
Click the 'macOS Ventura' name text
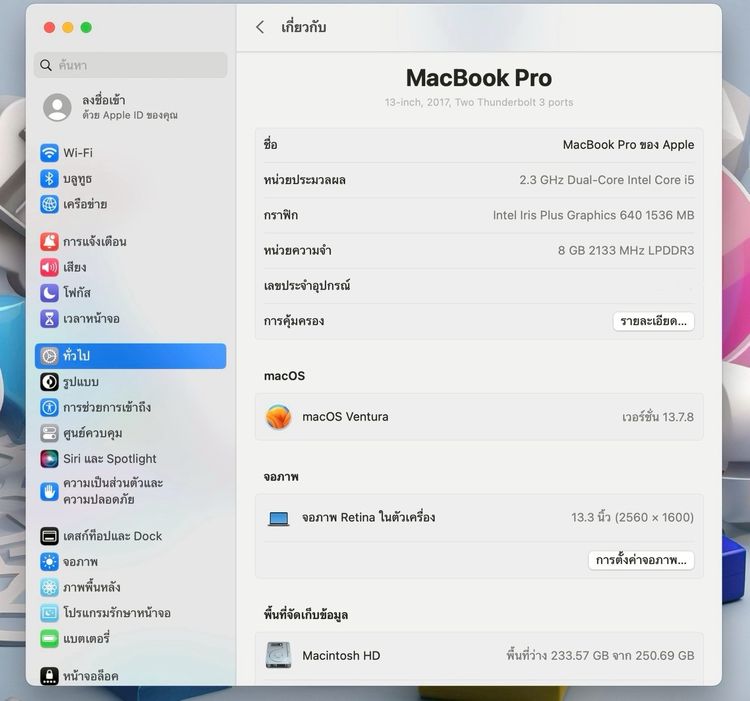(345, 417)
